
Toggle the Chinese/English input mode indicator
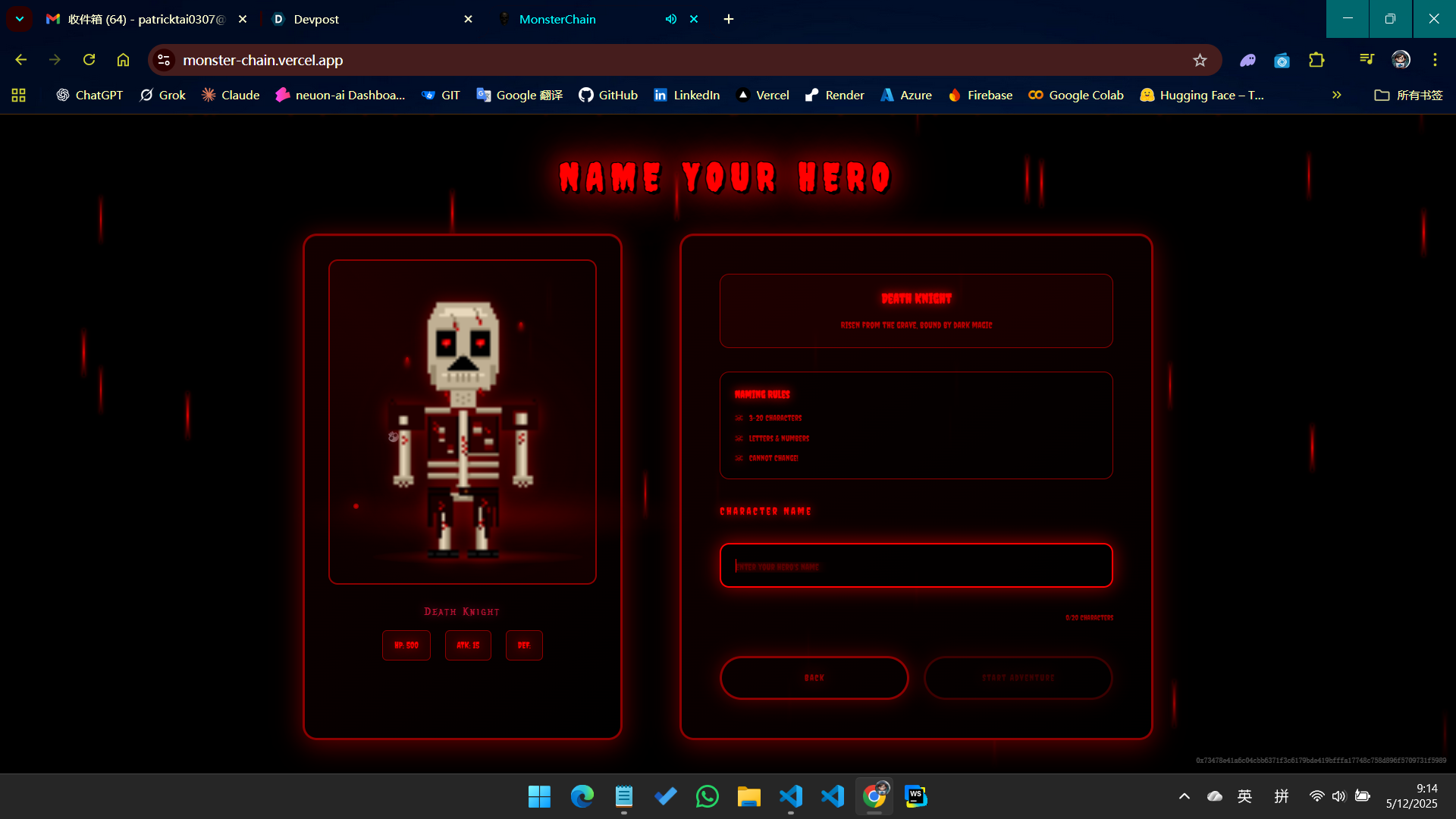point(1244,796)
